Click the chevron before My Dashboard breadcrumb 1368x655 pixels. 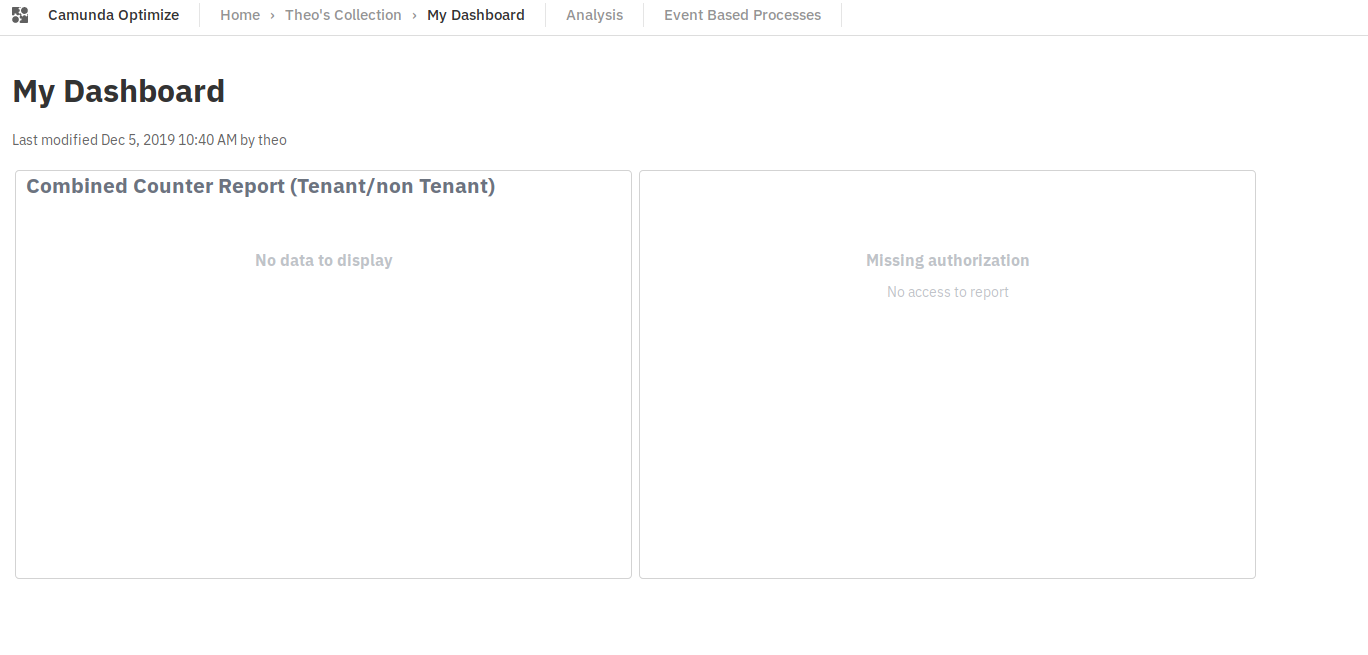click(414, 15)
